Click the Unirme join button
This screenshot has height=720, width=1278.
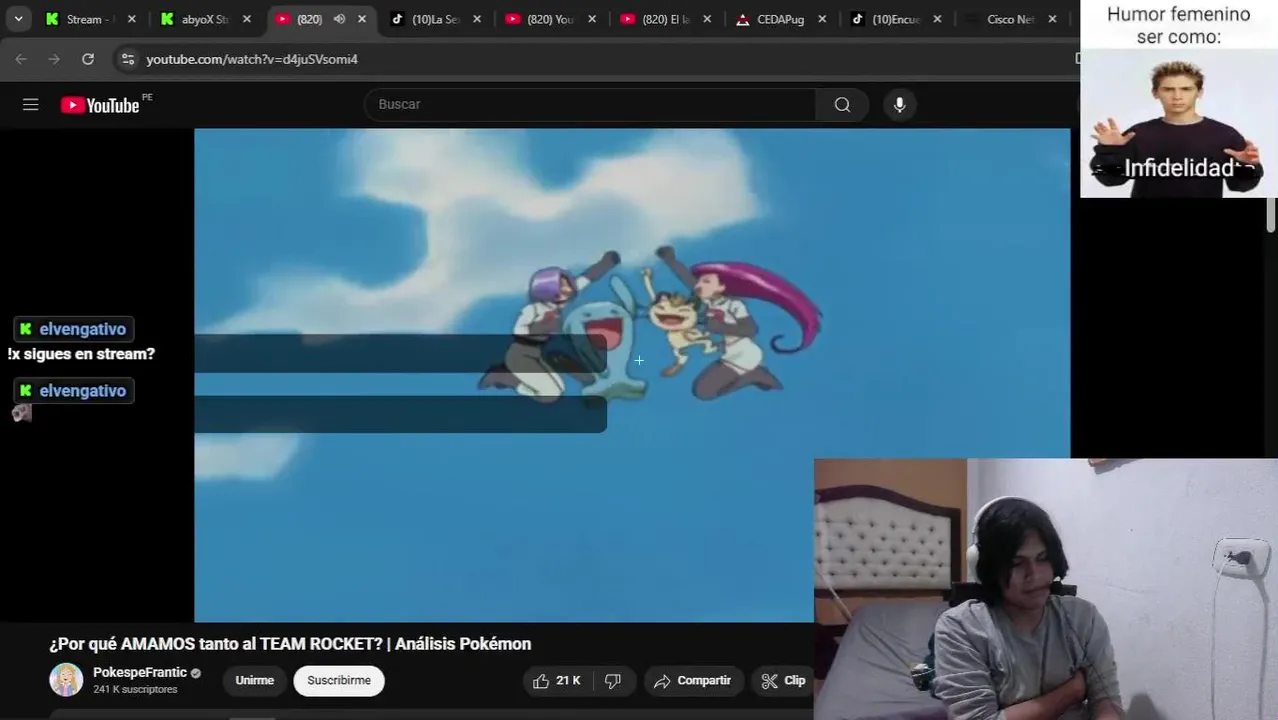[x=254, y=680]
